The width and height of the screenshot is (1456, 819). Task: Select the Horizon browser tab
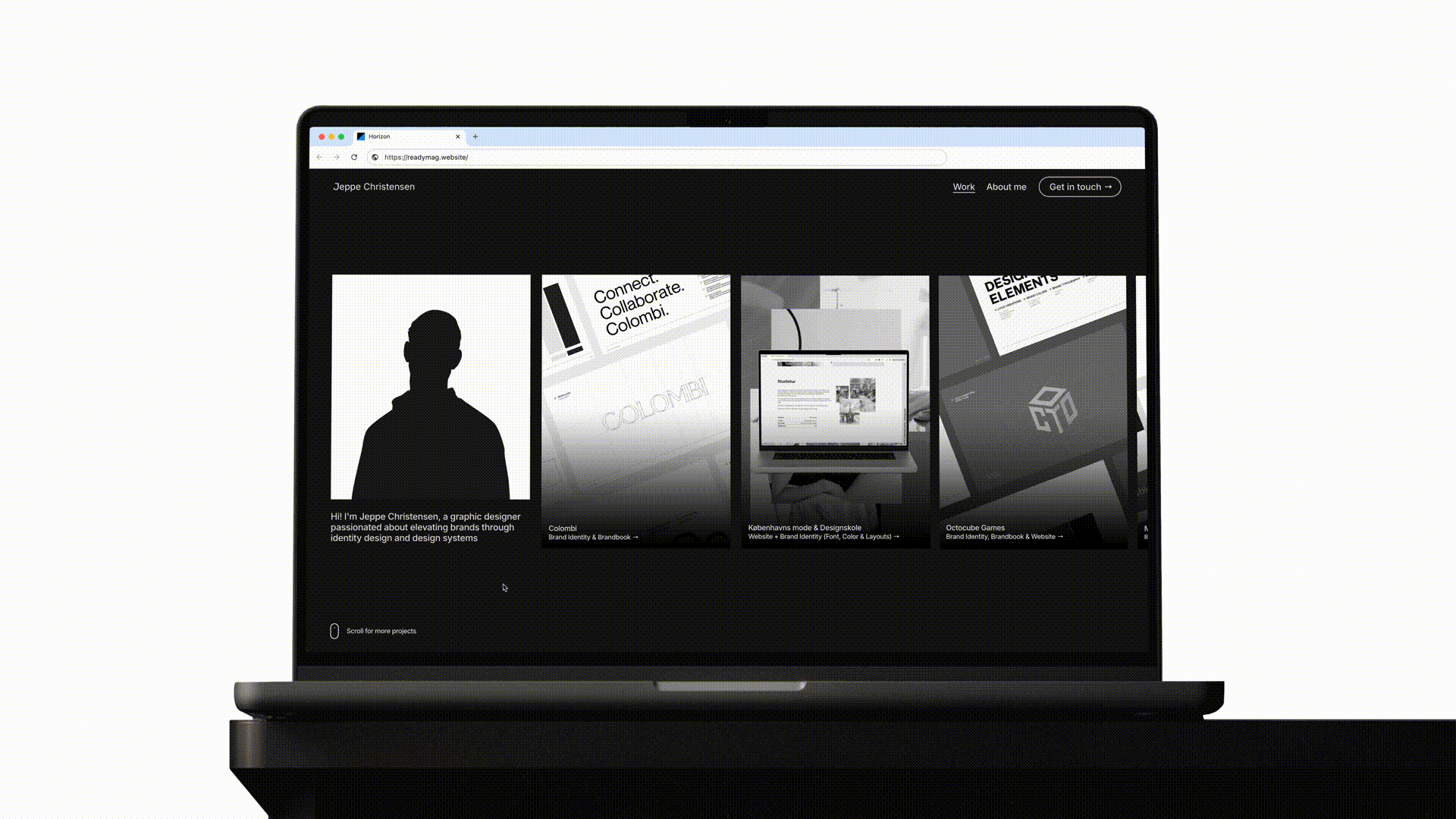point(402,136)
